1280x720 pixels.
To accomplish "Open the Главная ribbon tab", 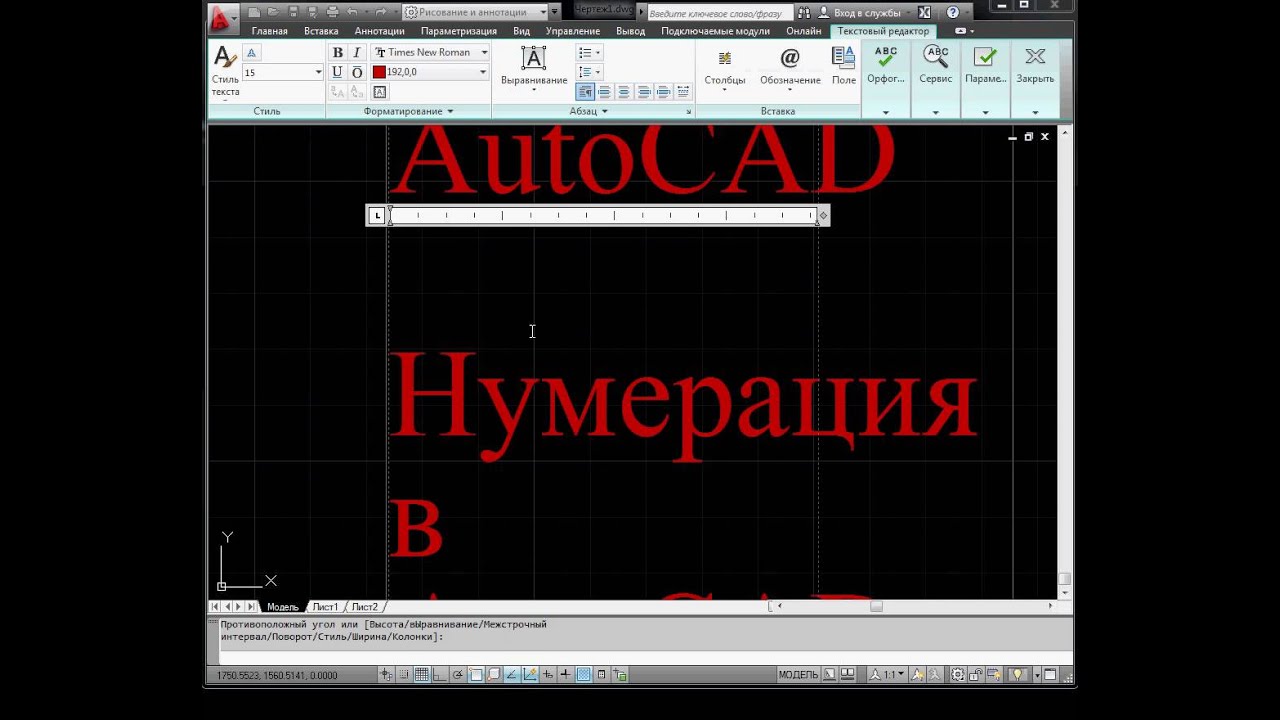I will click(270, 31).
